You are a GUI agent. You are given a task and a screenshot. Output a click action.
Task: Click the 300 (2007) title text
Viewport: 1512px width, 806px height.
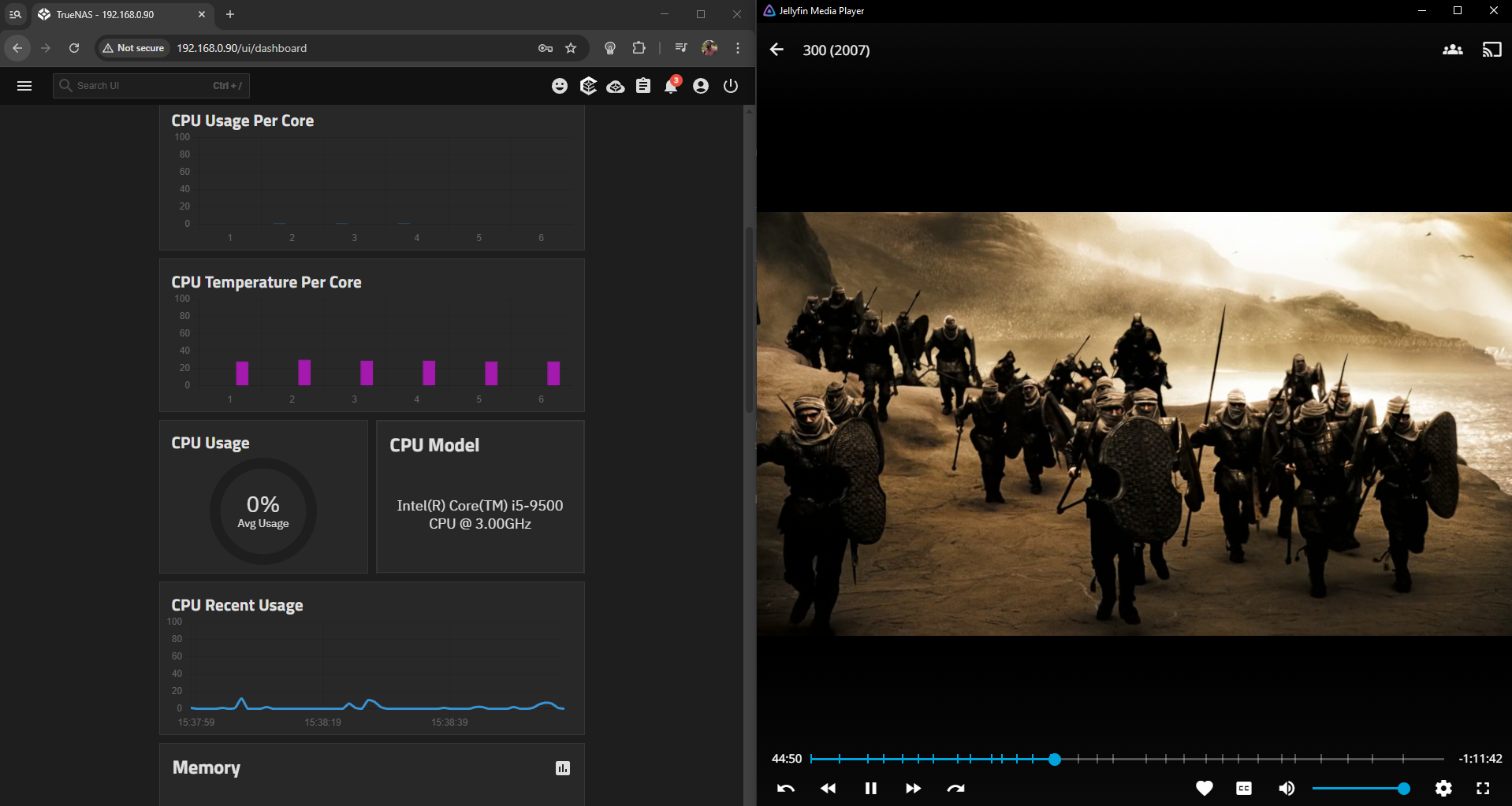point(836,50)
